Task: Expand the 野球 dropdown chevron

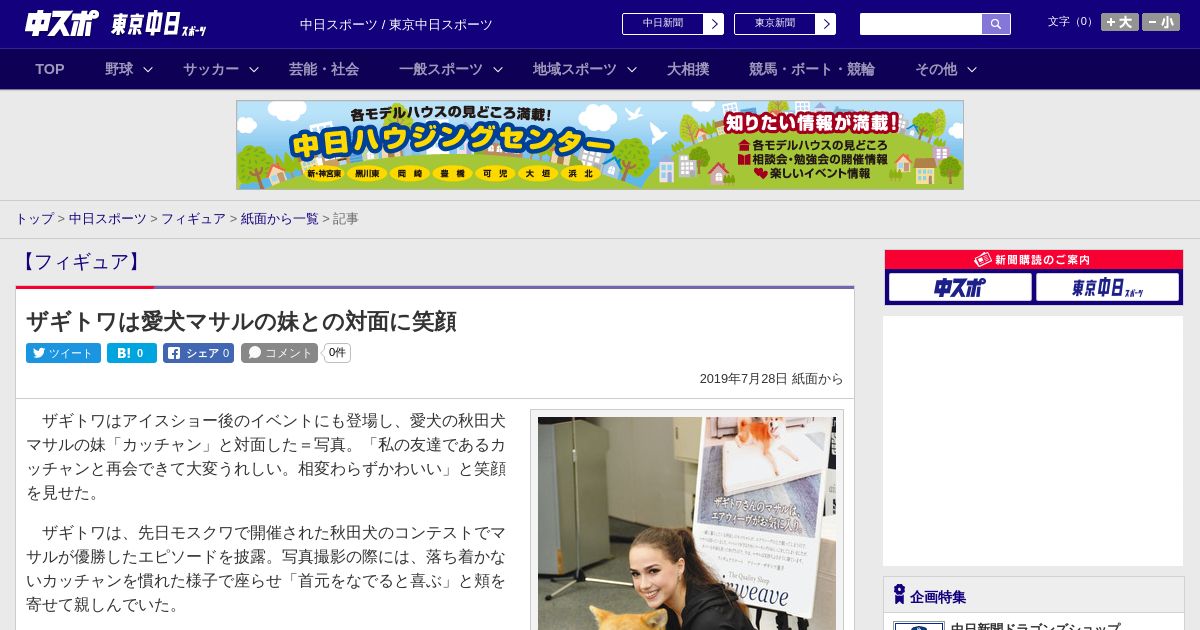Action: [x=148, y=70]
